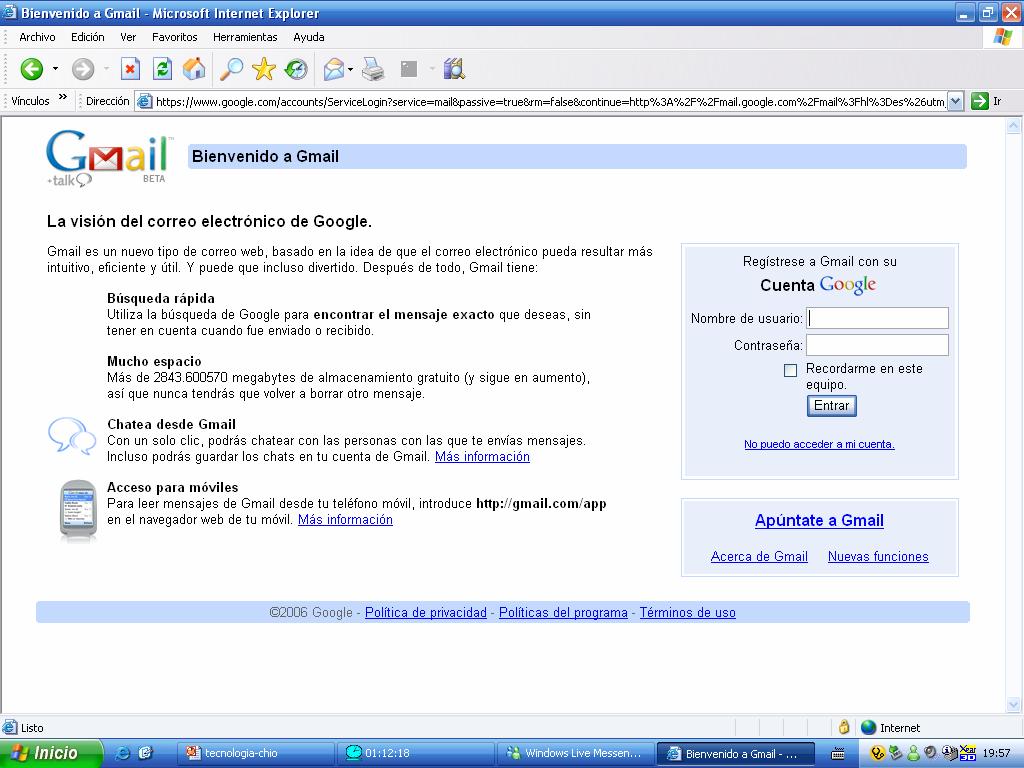Open the dropdown arrow beside the gray square button
The width and height of the screenshot is (1024, 768).
432,69
